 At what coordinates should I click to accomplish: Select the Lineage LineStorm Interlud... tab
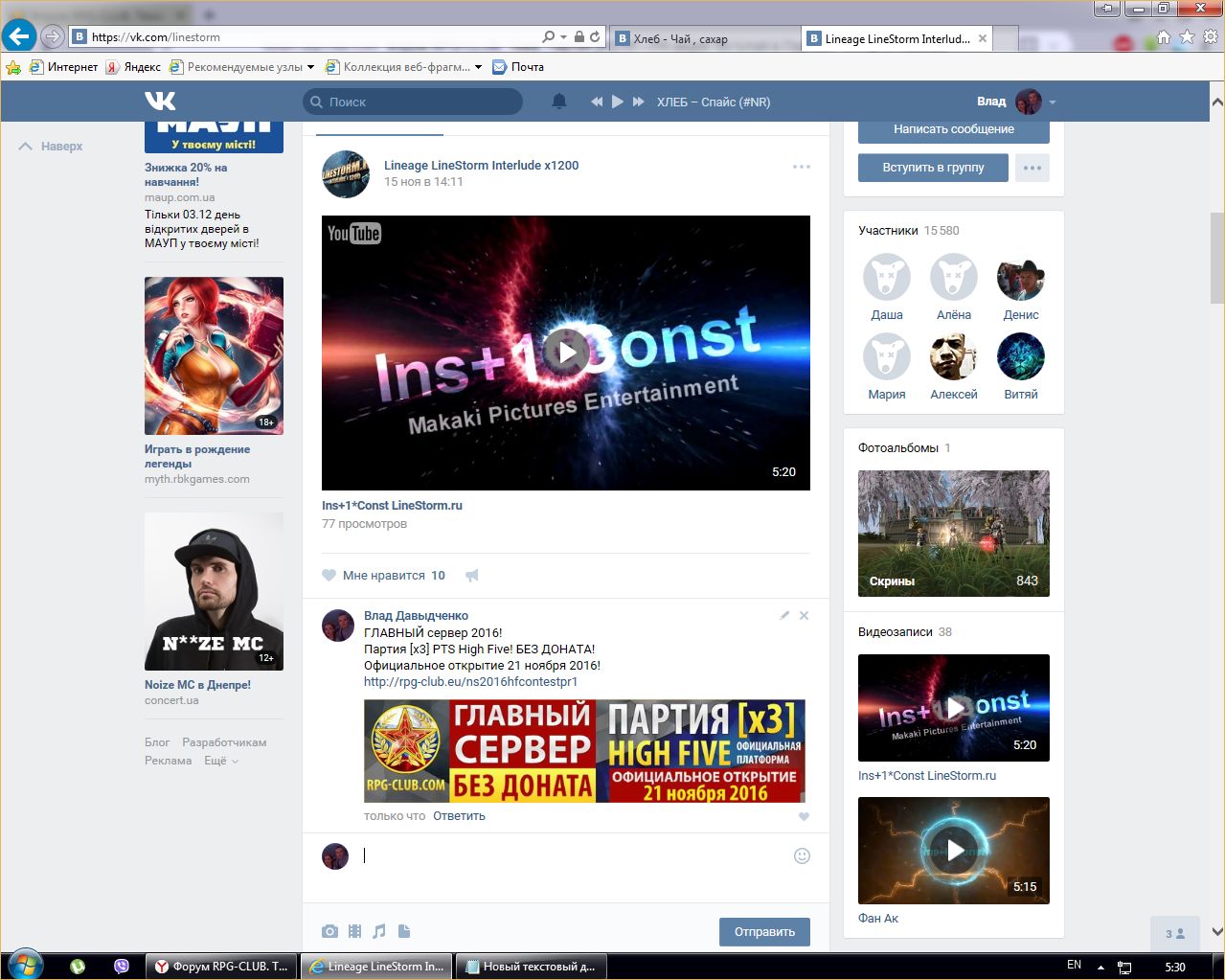[x=897, y=39]
